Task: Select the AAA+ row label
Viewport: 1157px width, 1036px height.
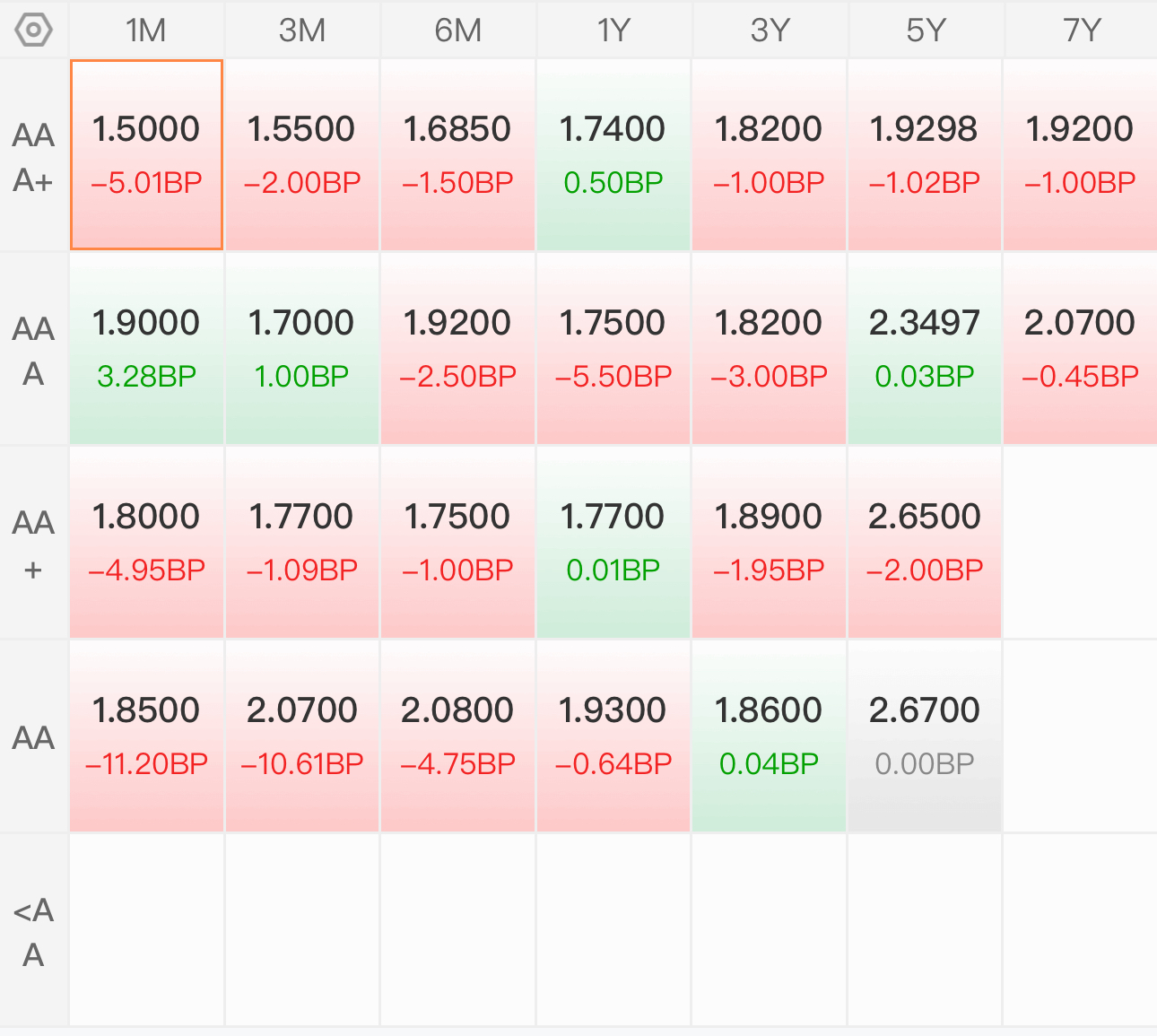Action: tap(34, 156)
